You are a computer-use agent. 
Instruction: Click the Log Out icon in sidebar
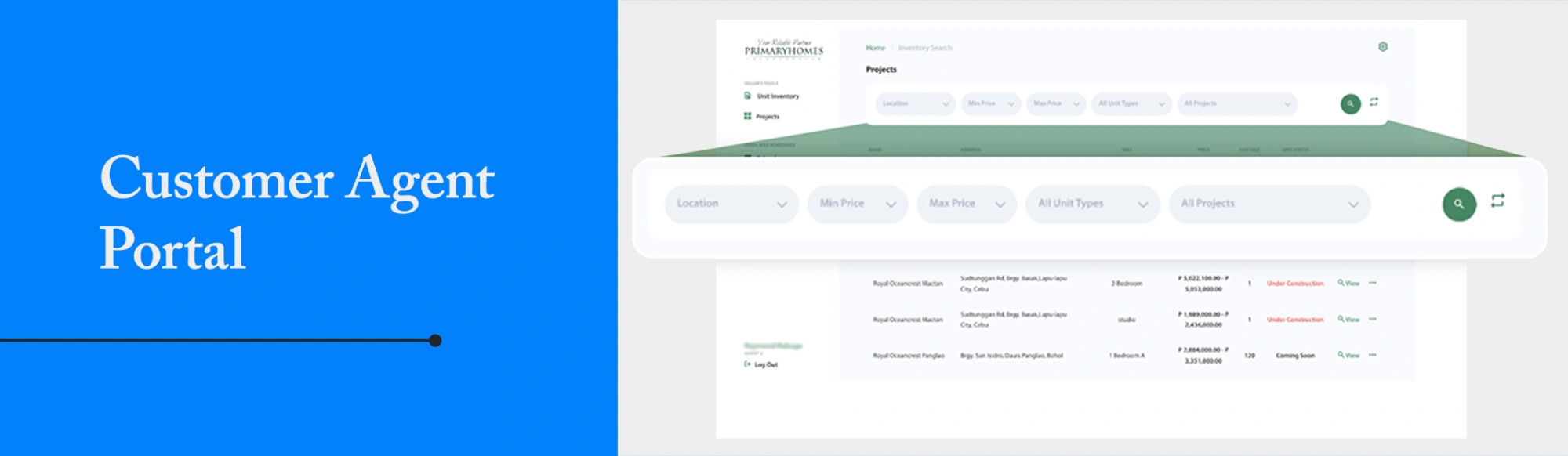747,364
